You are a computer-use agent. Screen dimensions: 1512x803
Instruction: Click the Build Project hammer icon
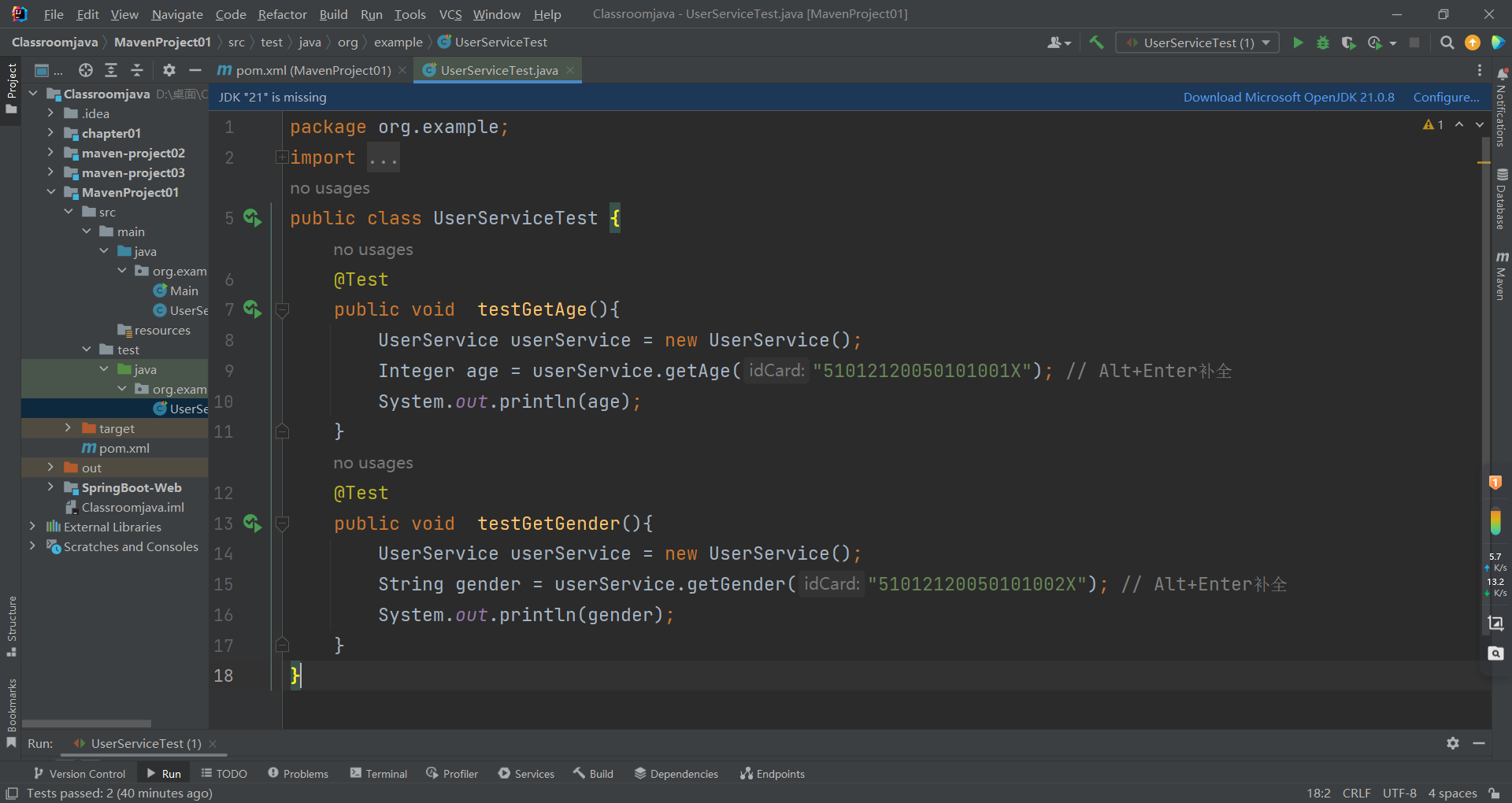[1096, 43]
